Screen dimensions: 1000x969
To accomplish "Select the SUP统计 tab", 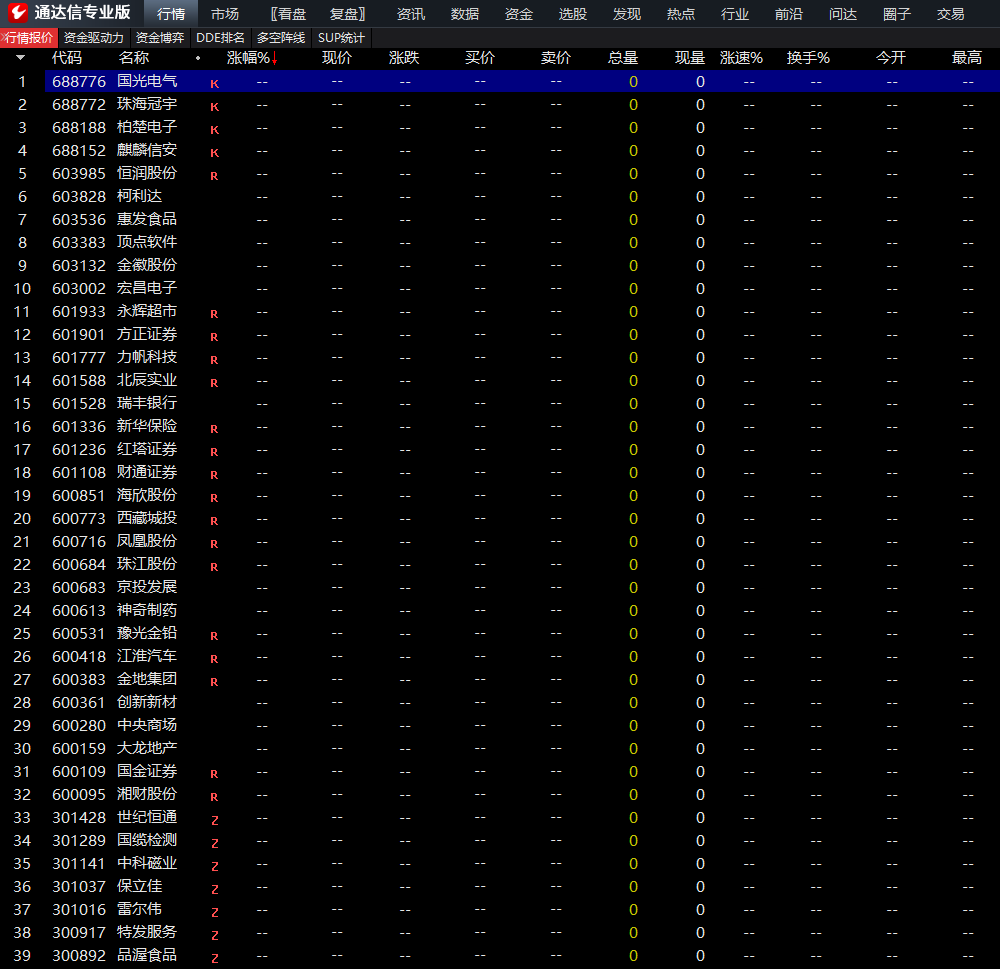I will pyautogui.click(x=341, y=38).
